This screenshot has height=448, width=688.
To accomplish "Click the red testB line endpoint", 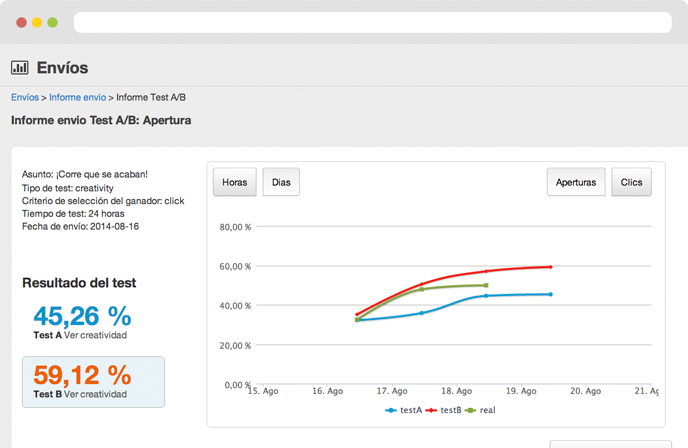I will click(551, 267).
